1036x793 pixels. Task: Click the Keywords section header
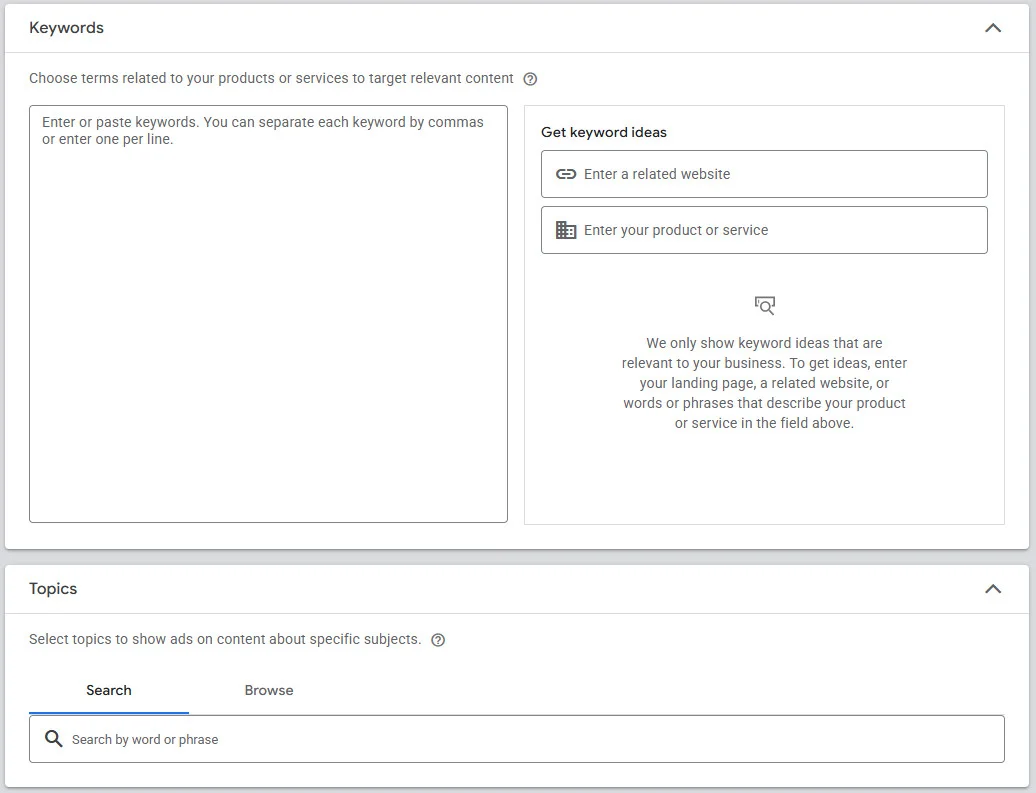pos(66,28)
